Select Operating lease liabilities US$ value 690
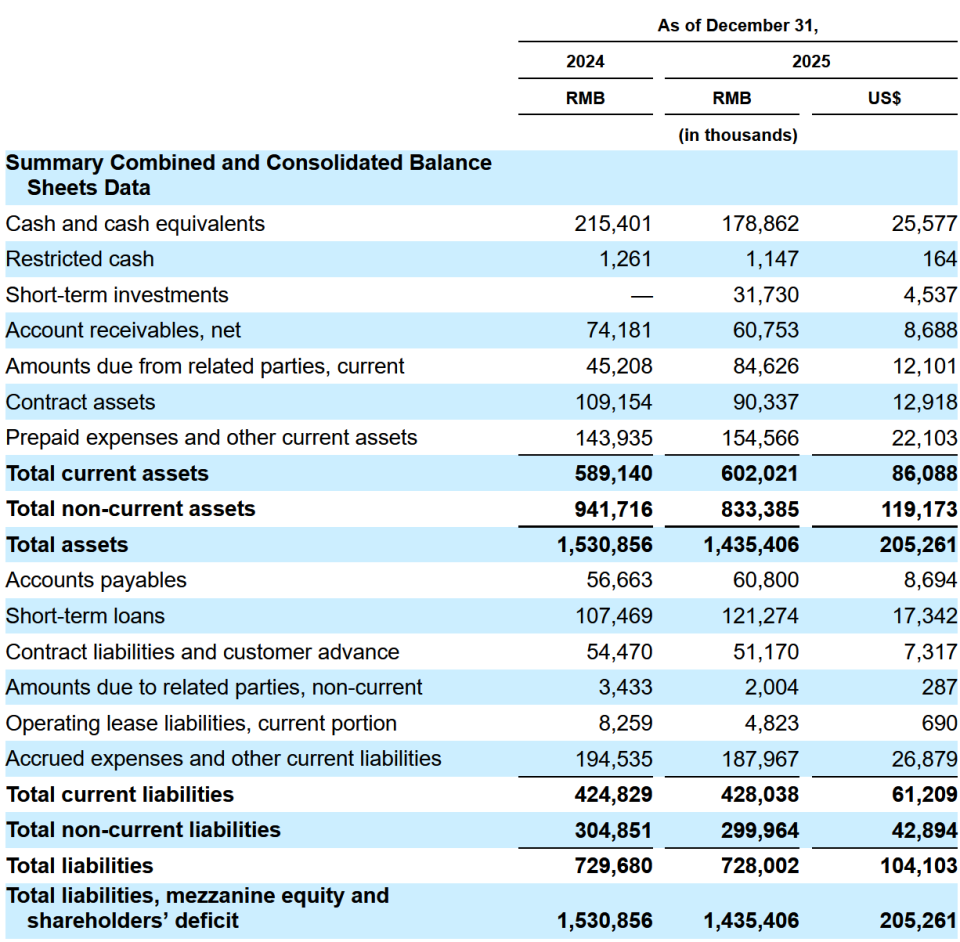This screenshot has width=960, height=942. point(939,723)
